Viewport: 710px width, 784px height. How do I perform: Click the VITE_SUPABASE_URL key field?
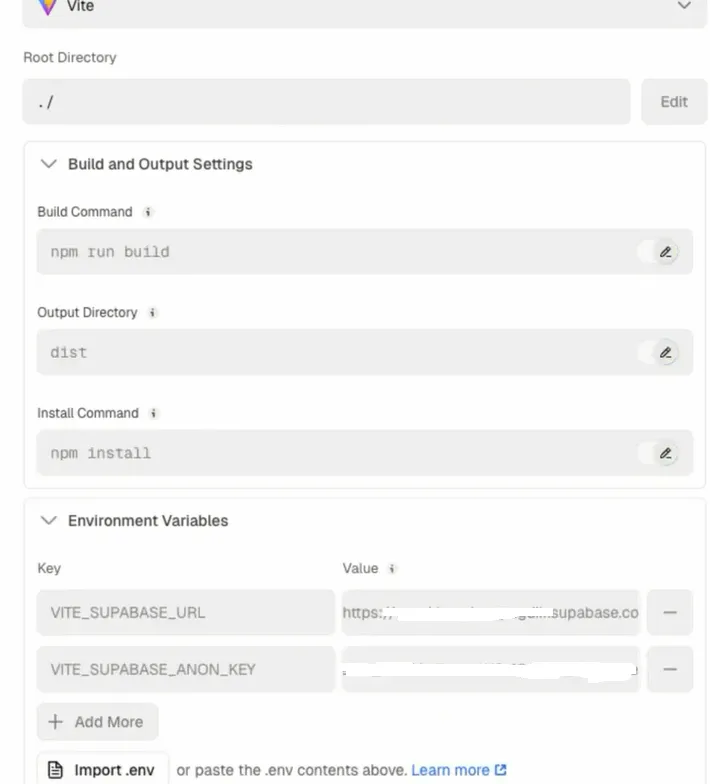tap(186, 613)
